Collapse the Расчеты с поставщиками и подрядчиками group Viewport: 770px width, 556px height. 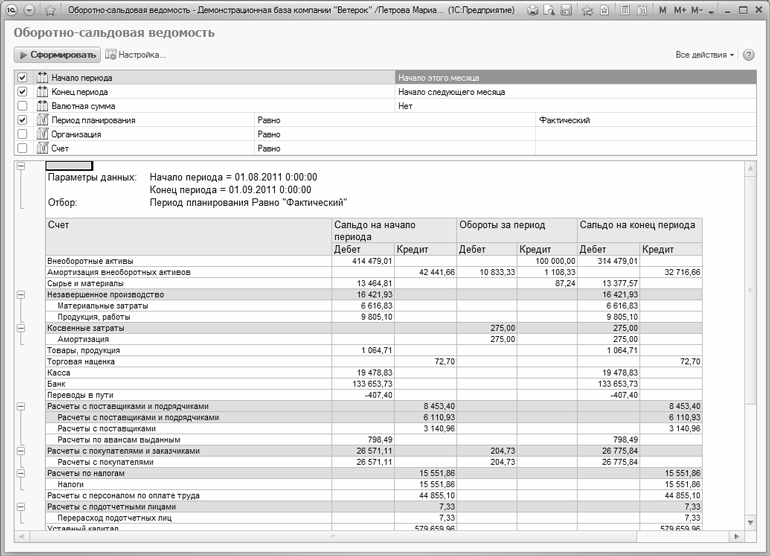click(x=22, y=407)
